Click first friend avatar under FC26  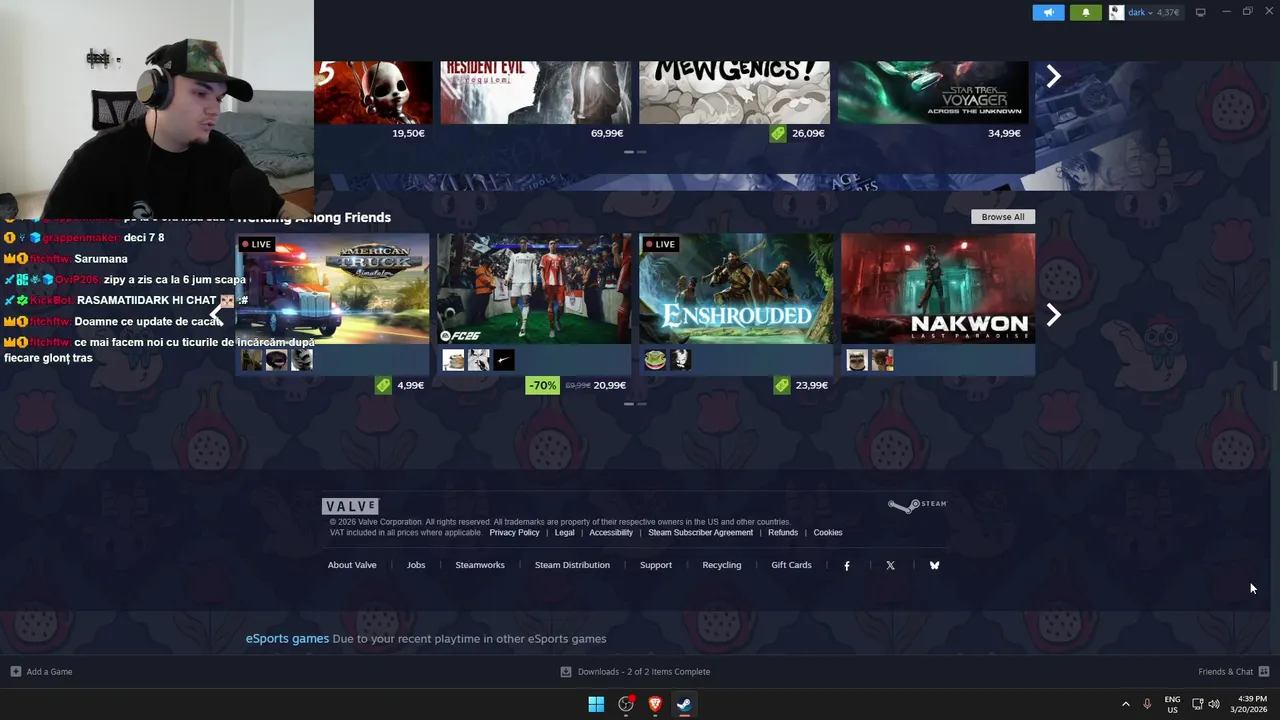pos(454,360)
